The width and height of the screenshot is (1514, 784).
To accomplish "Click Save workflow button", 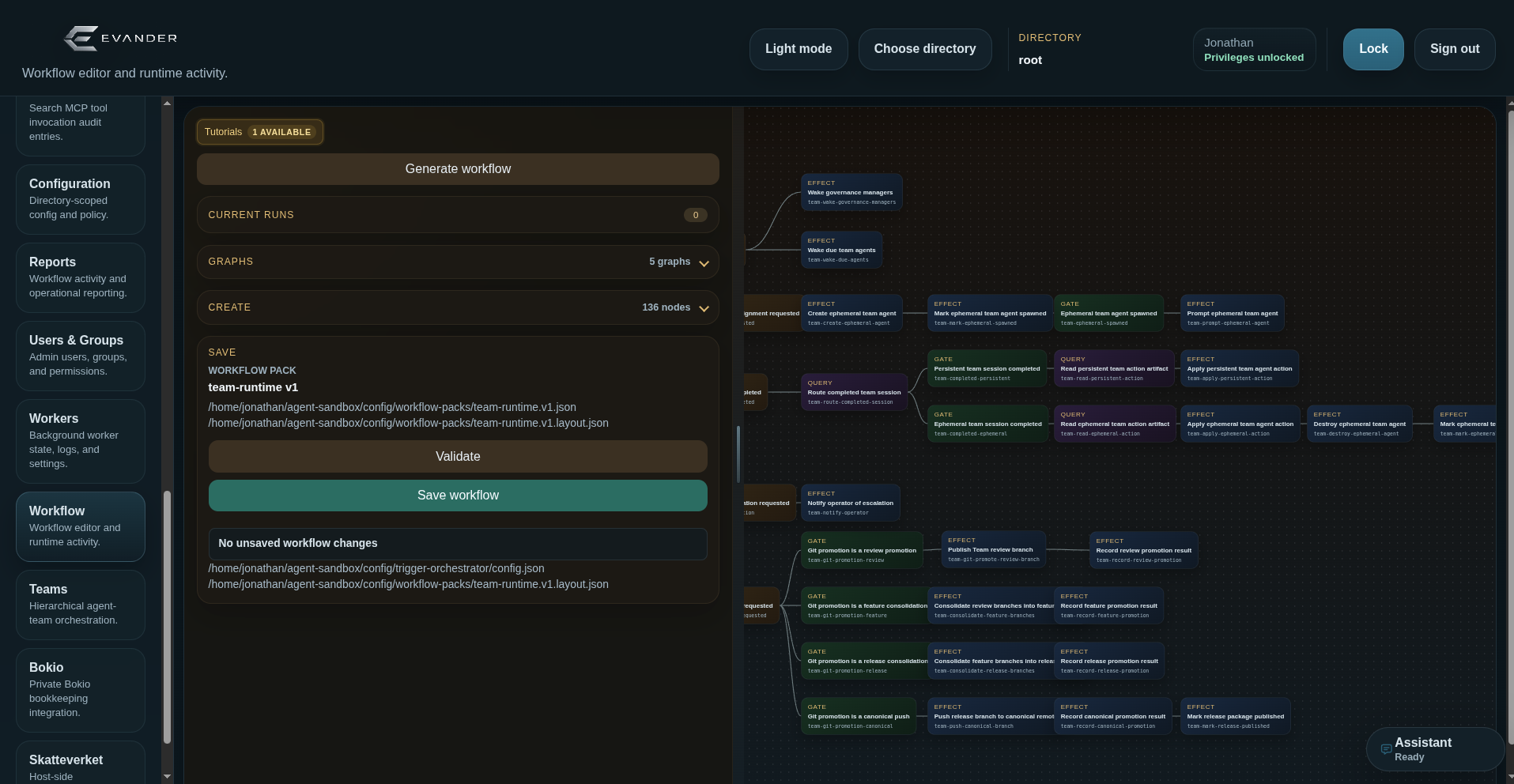I will [458, 496].
